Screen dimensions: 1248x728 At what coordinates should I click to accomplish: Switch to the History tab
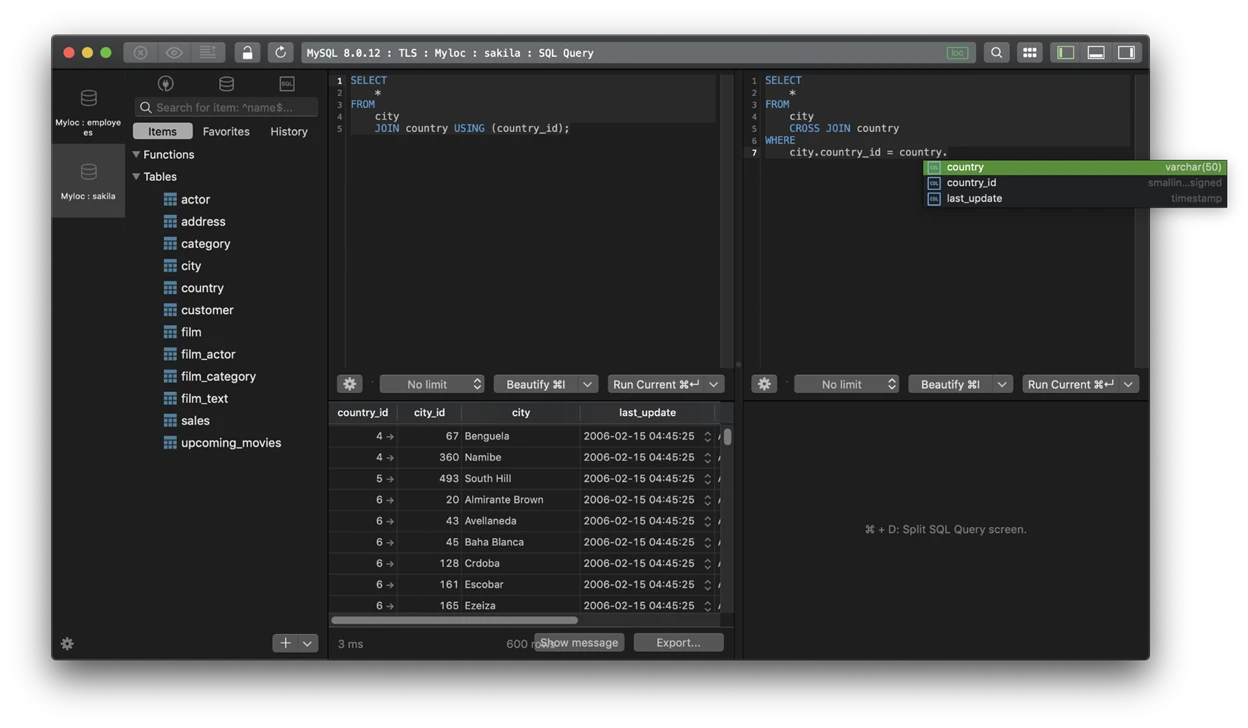click(x=289, y=131)
